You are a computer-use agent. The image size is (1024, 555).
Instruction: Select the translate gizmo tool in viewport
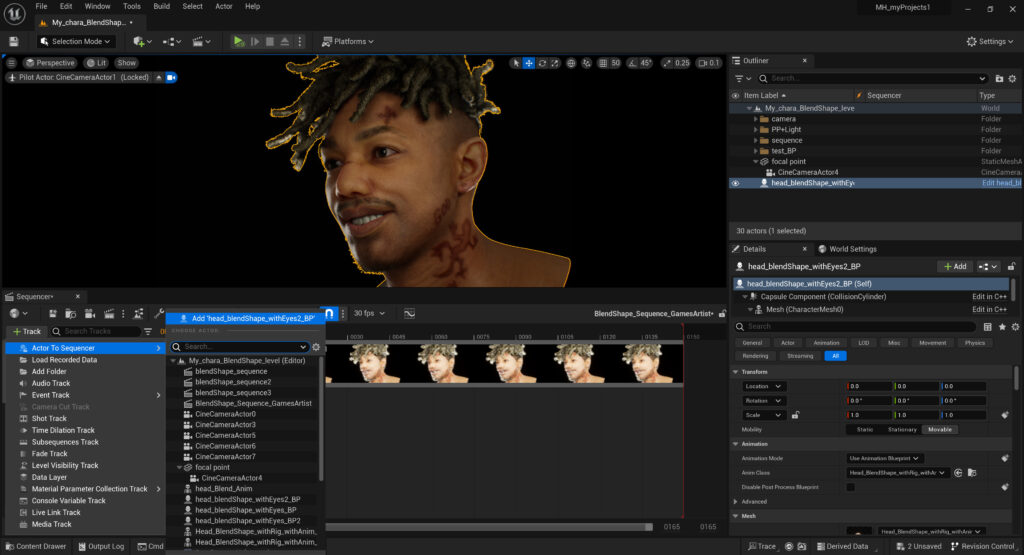(x=529, y=63)
